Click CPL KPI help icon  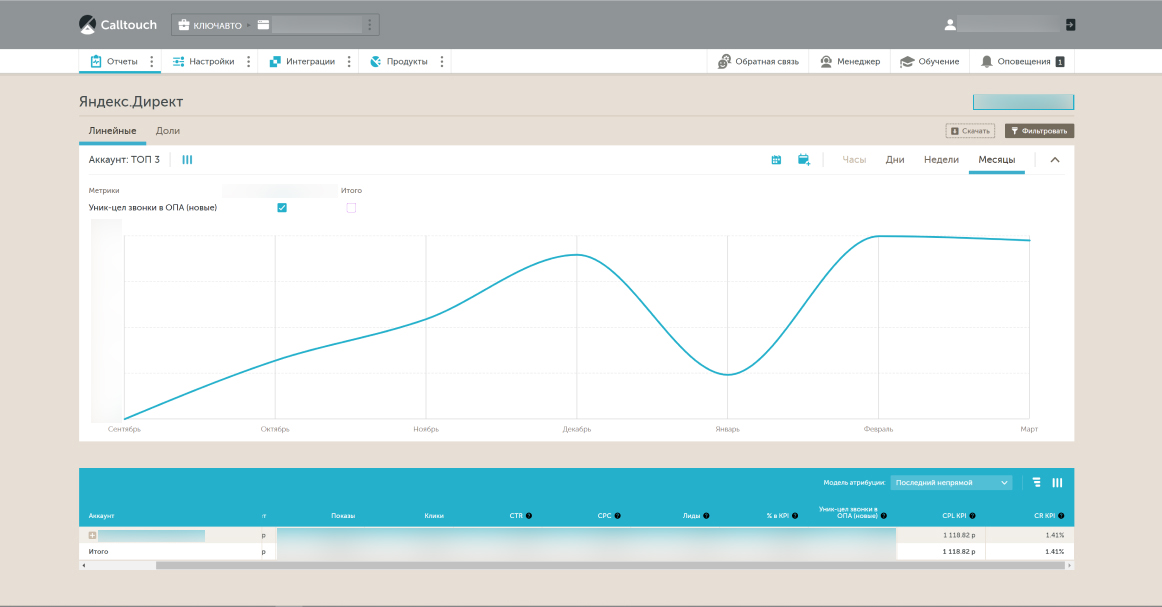[972, 516]
